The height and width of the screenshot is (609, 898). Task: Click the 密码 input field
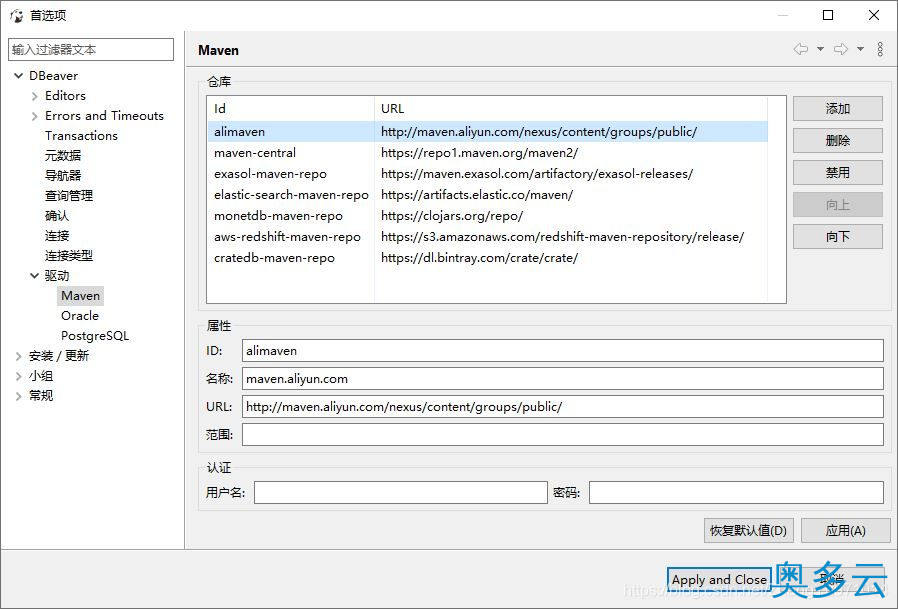pos(736,493)
